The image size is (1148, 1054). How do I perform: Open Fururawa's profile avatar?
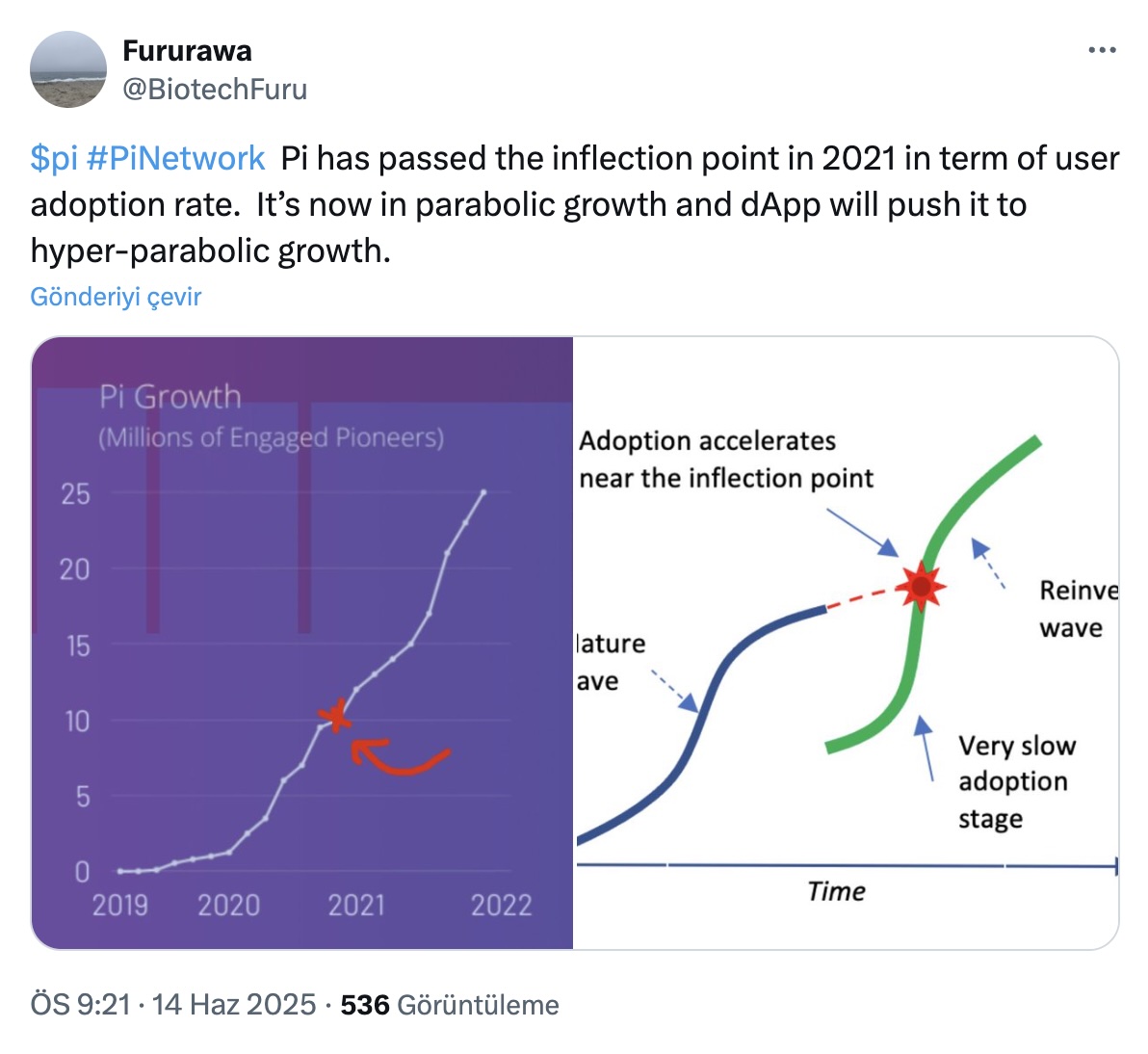tap(68, 69)
